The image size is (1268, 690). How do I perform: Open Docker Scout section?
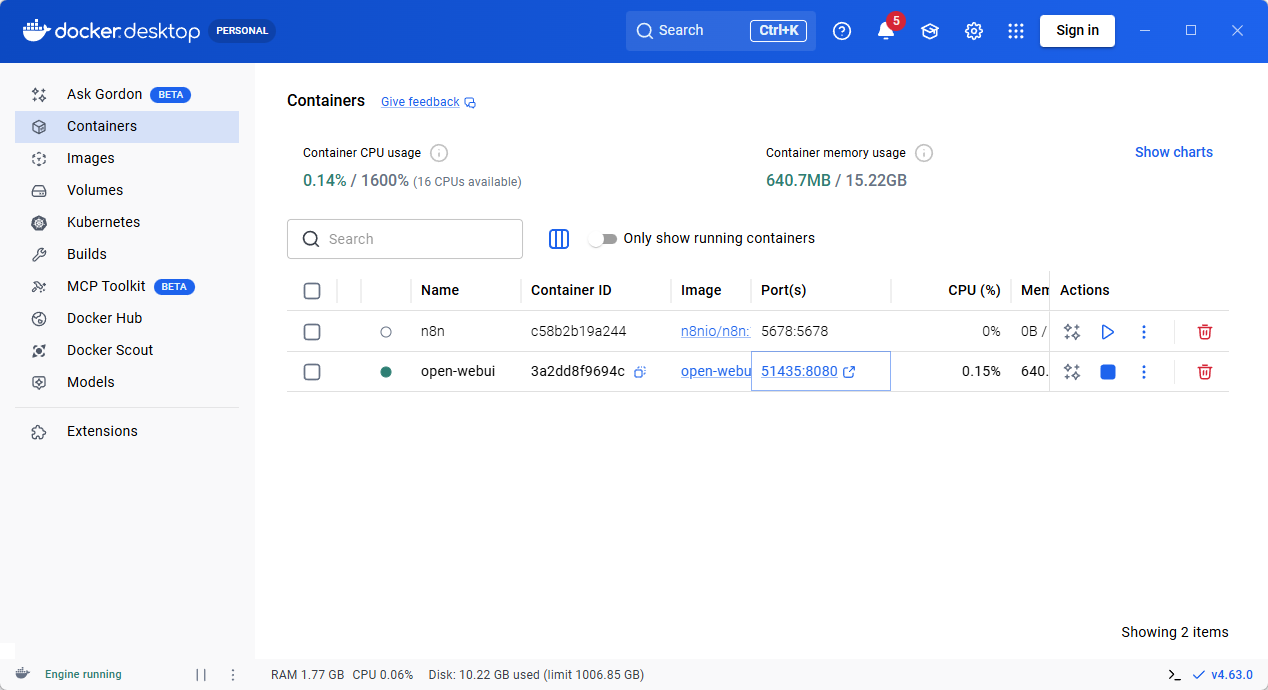pyautogui.click(x=127, y=351)
